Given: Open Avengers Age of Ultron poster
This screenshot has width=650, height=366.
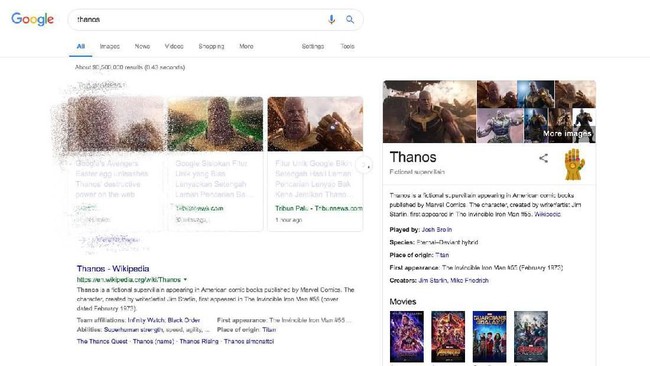Looking at the screenshot, I should [531, 337].
